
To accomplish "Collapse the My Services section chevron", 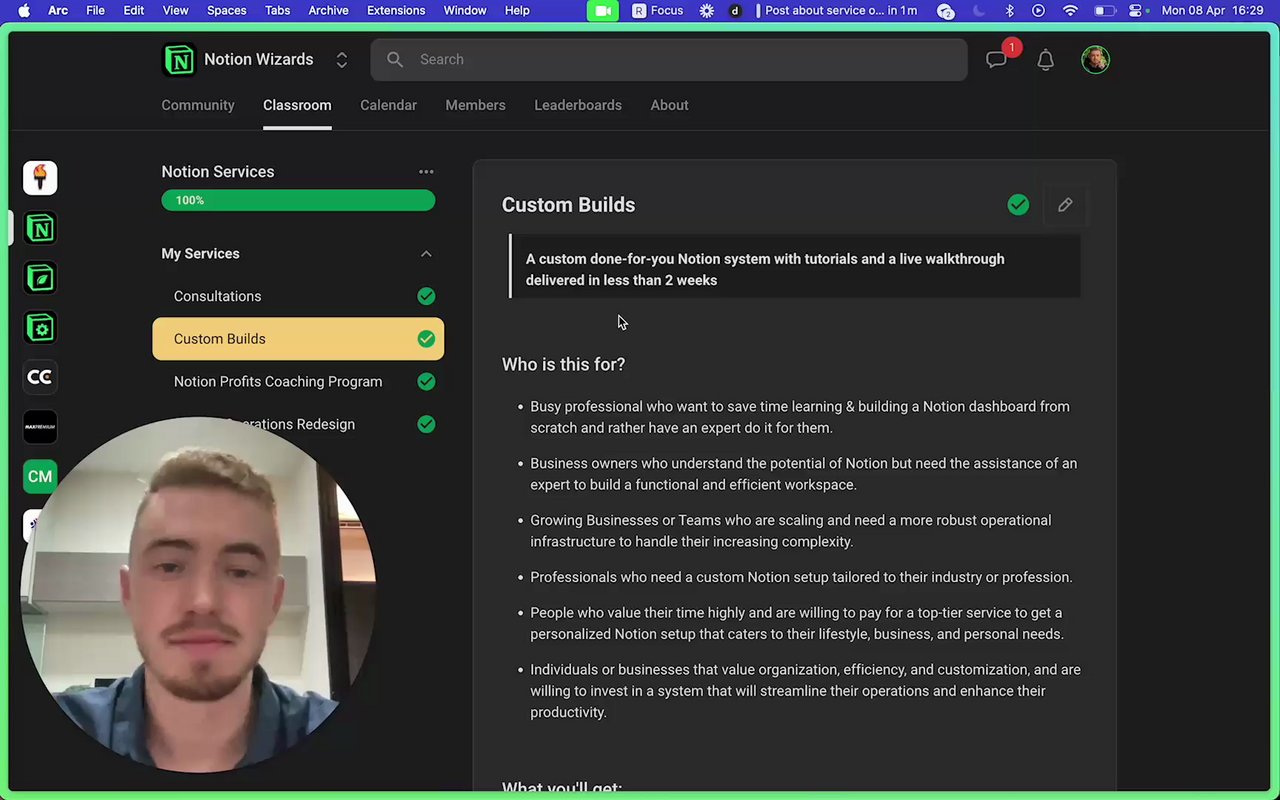I will point(426,254).
